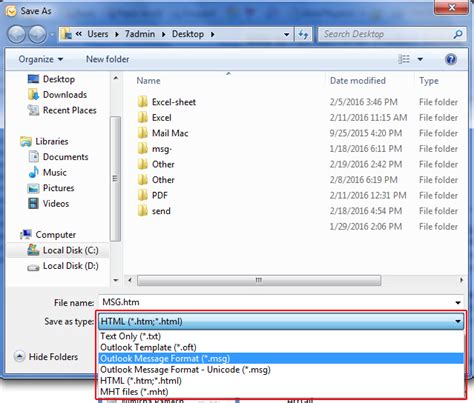Sort by Date modified column header
The image size is (474, 403).
point(358,81)
